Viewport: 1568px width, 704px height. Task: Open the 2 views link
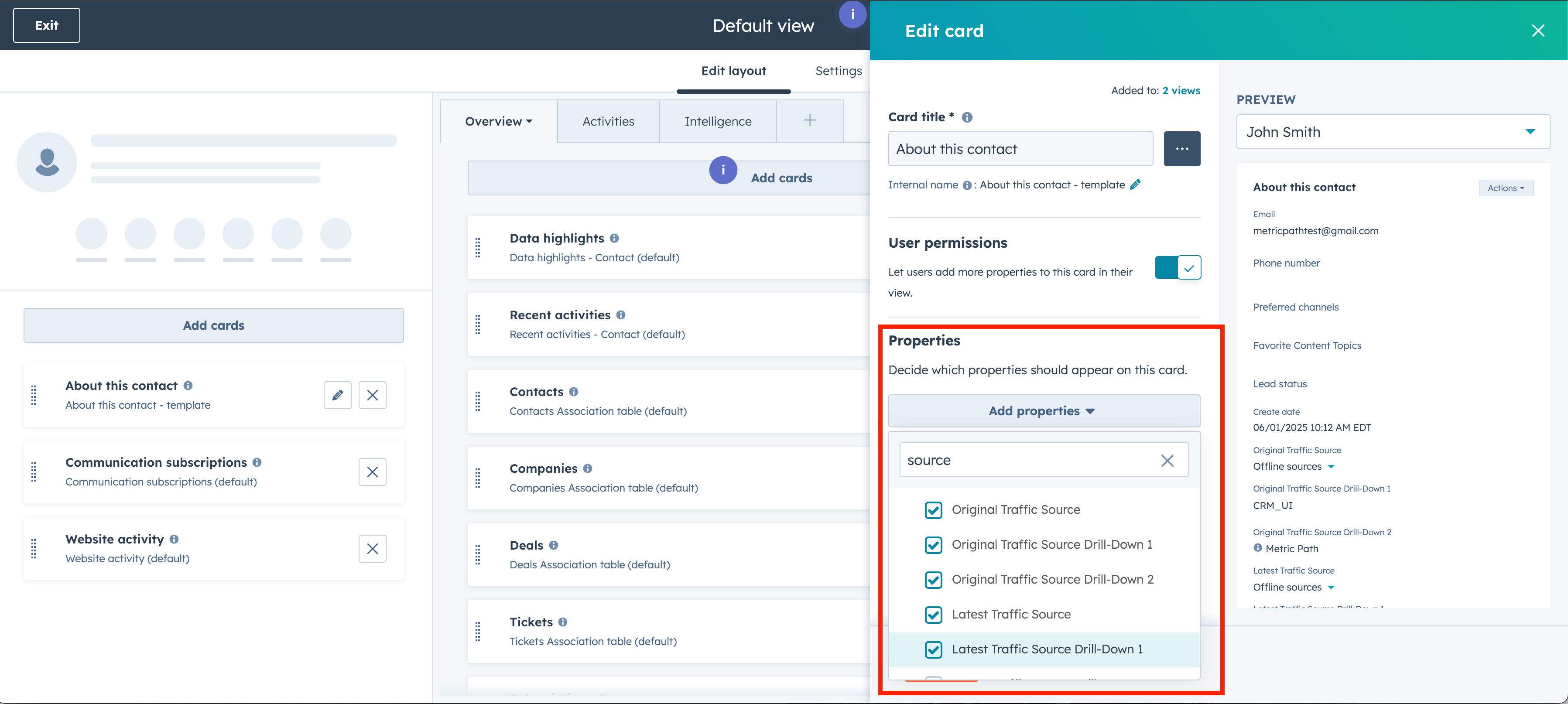point(1181,91)
